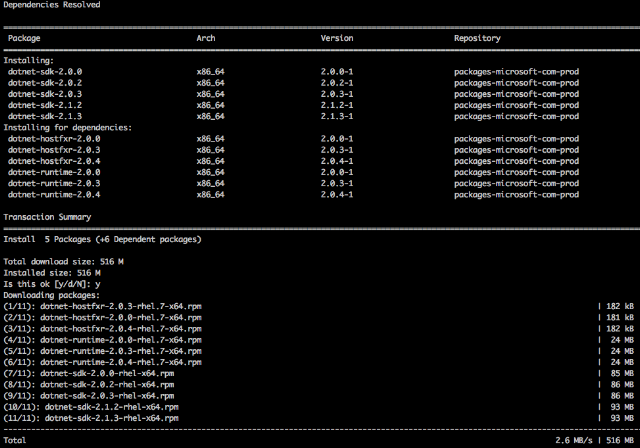Click x86_64 arch in dotnet-sdk-2.0.0 row
640x448 pixels.
pyautogui.click(x=210, y=72)
